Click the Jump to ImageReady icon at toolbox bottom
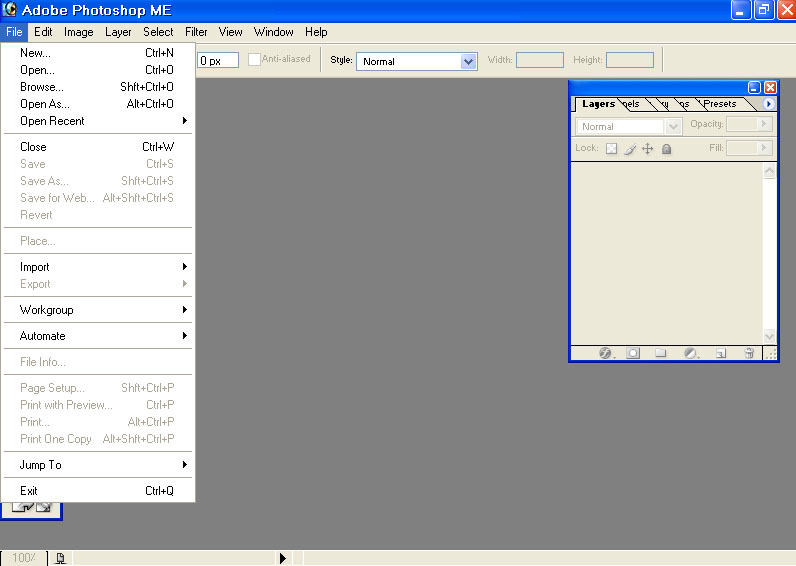This screenshot has height=566, width=796. [31, 507]
